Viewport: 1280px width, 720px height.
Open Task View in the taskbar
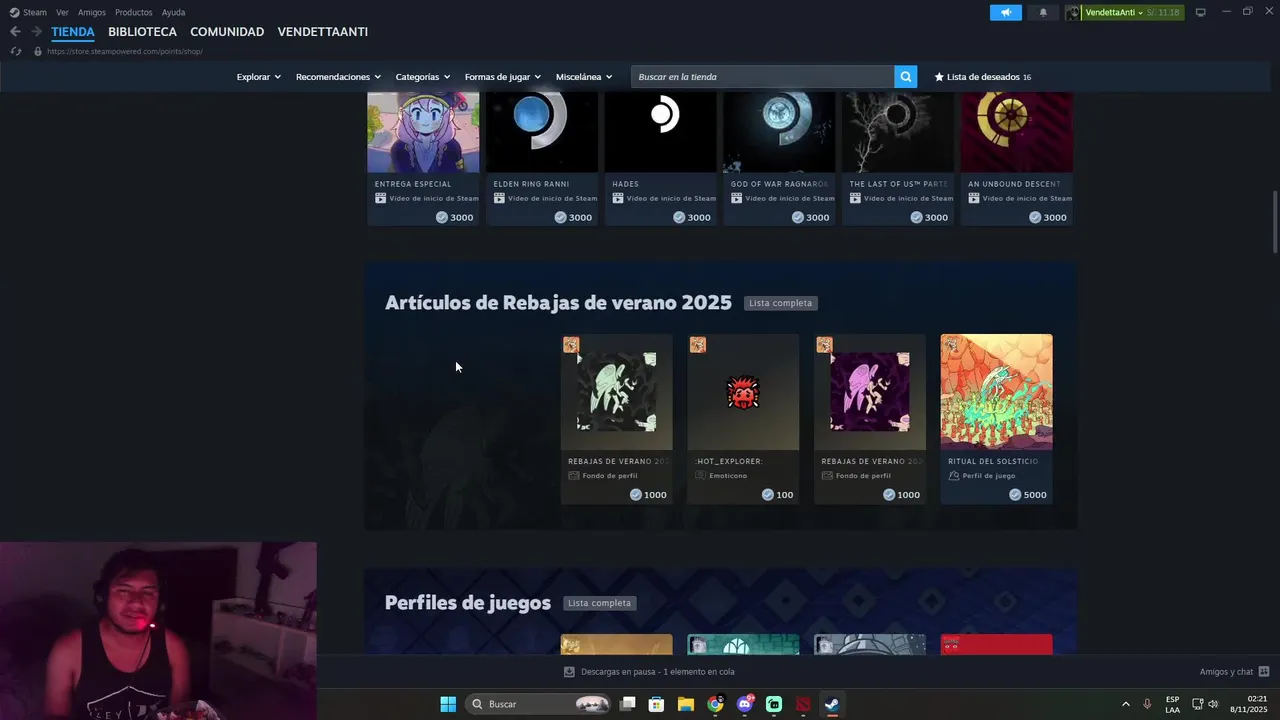click(628, 704)
